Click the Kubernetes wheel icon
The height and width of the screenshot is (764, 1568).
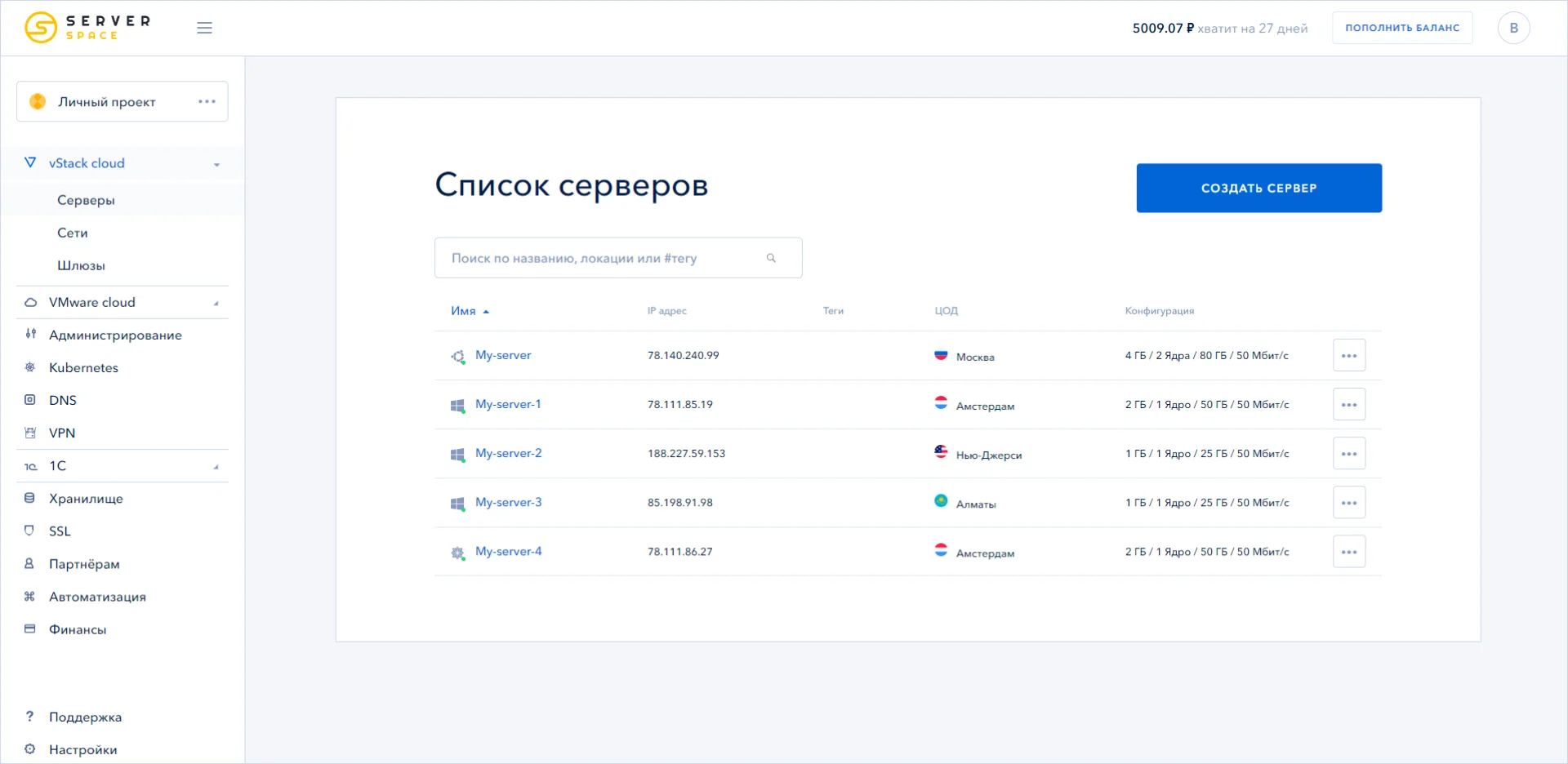point(30,367)
